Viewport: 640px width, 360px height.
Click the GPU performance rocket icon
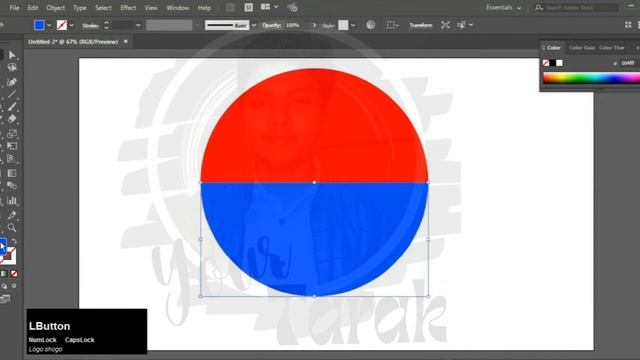point(292,7)
